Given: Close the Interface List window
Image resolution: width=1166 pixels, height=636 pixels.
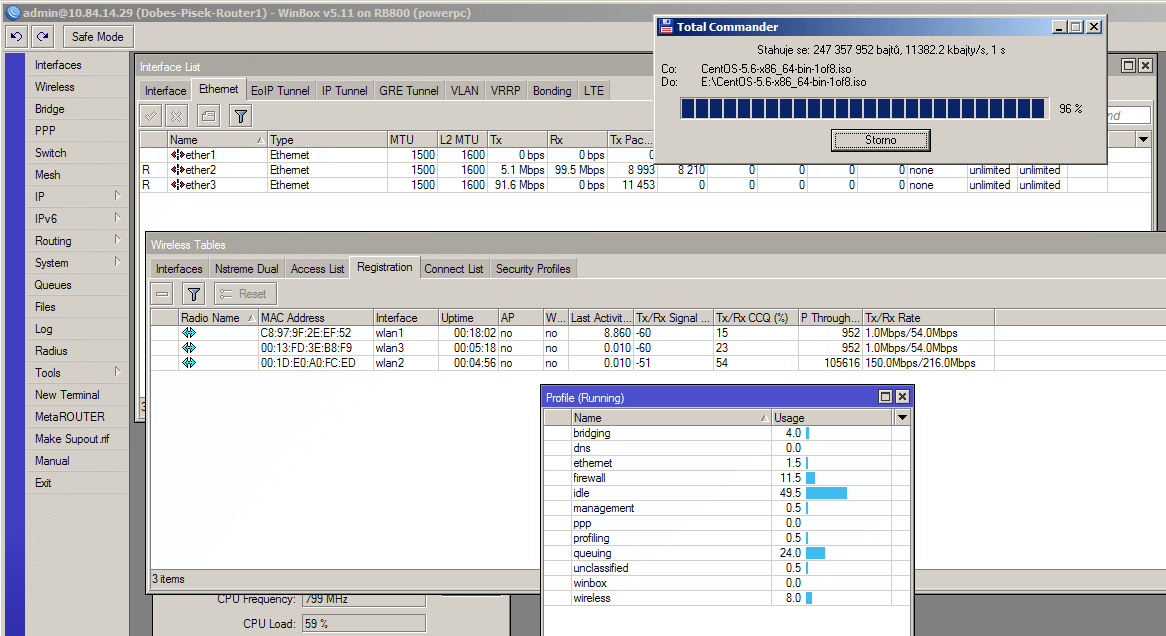Looking at the screenshot, I should (1145, 65).
